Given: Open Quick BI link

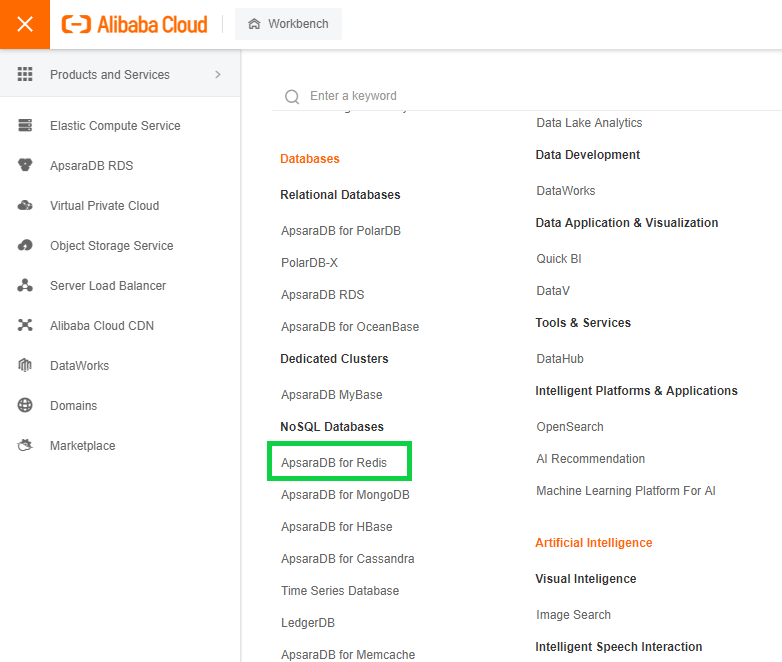Looking at the screenshot, I should click(559, 259).
